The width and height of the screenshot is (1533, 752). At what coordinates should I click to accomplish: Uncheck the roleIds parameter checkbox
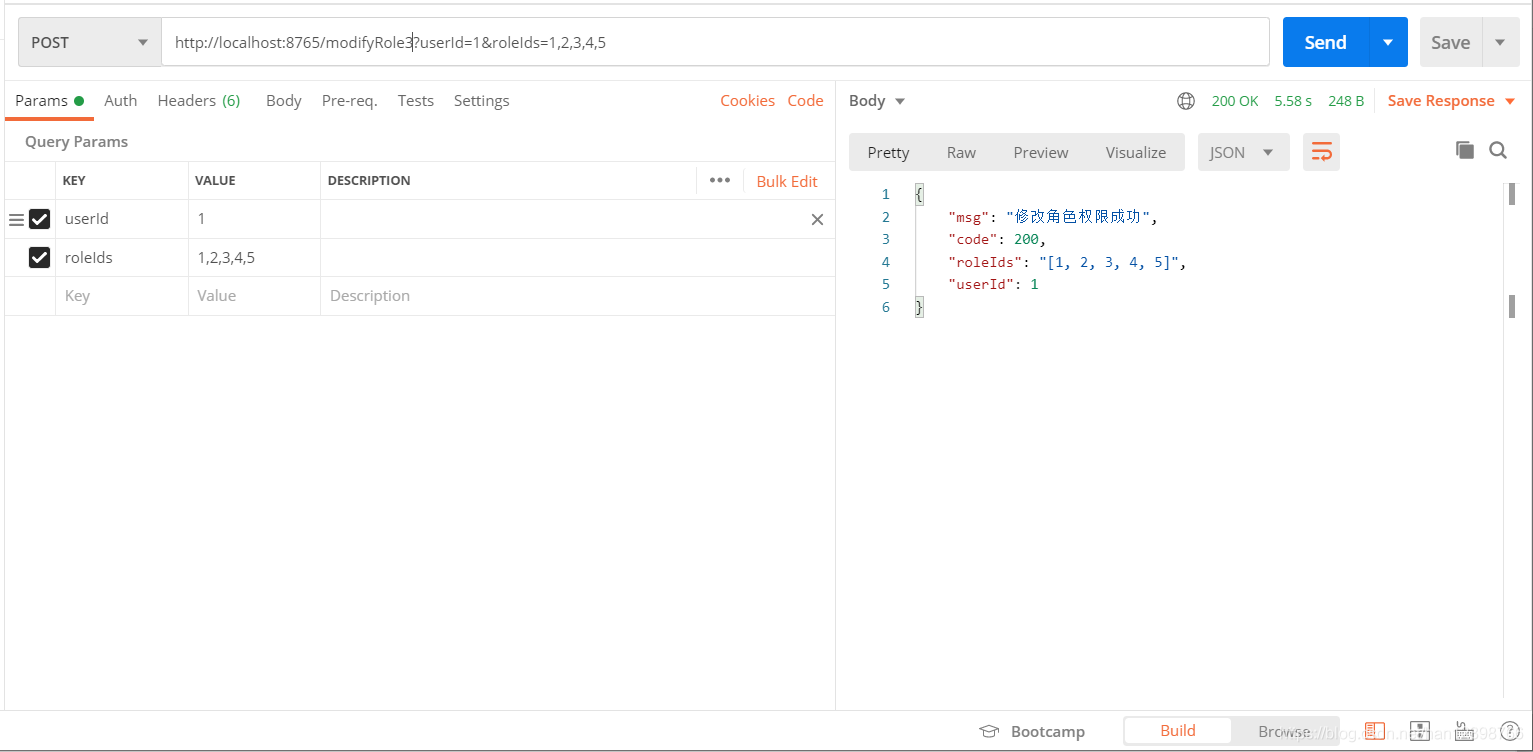pyautogui.click(x=40, y=258)
